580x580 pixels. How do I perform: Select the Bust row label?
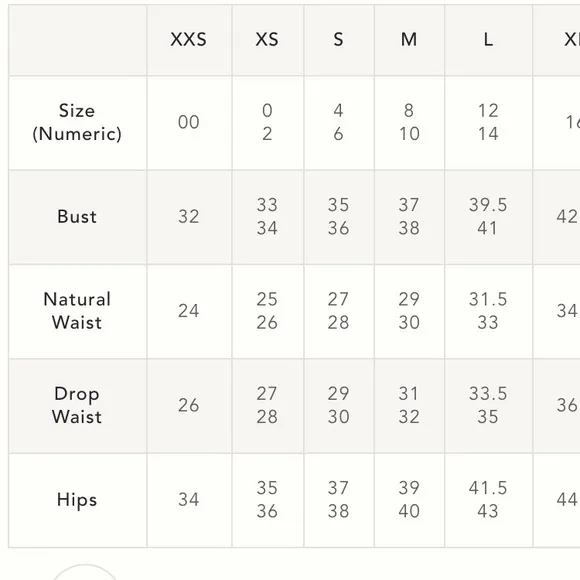point(77,216)
